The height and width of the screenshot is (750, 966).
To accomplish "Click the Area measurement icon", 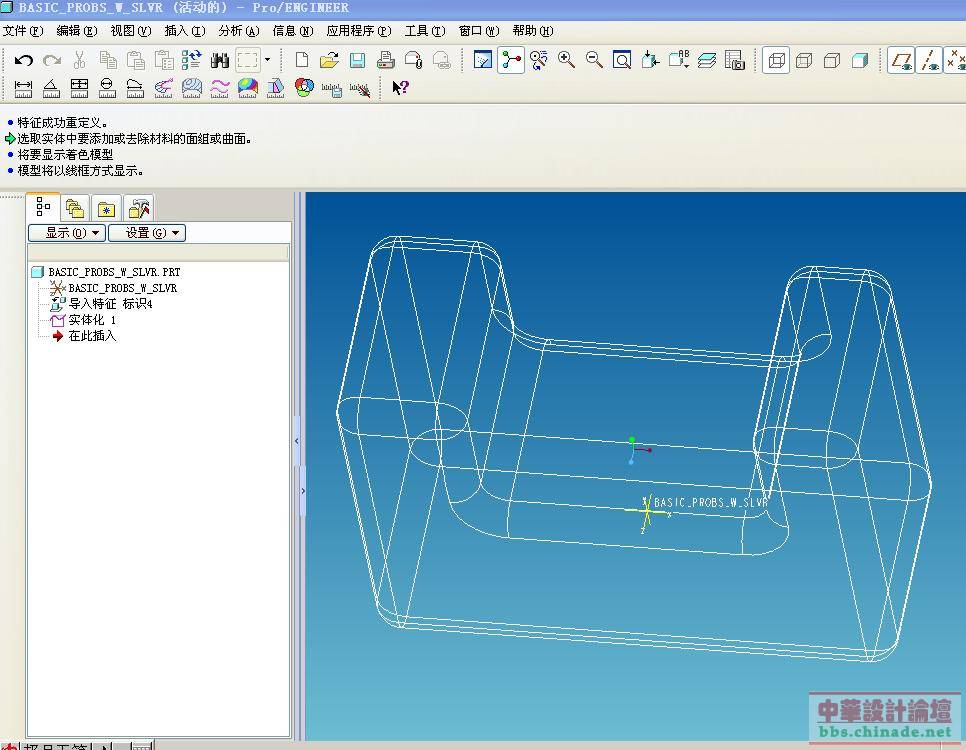I will tap(79, 88).
